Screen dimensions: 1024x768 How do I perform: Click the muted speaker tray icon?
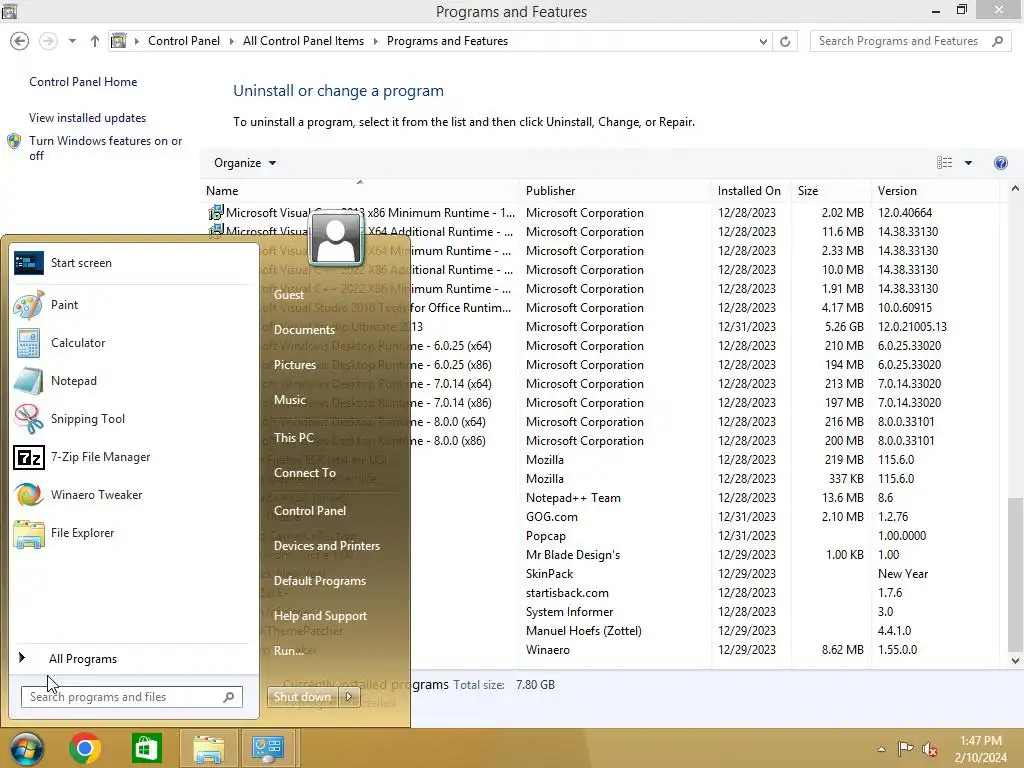click(x=930, y=749)
